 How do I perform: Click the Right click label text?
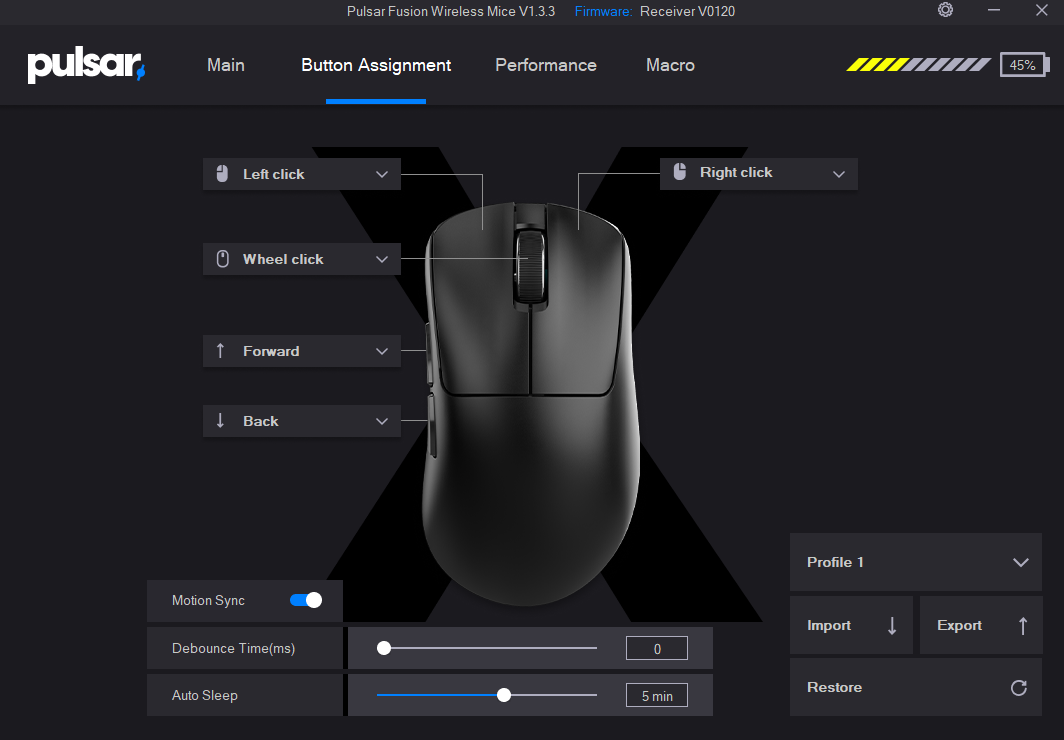click(x=736, y=172)
